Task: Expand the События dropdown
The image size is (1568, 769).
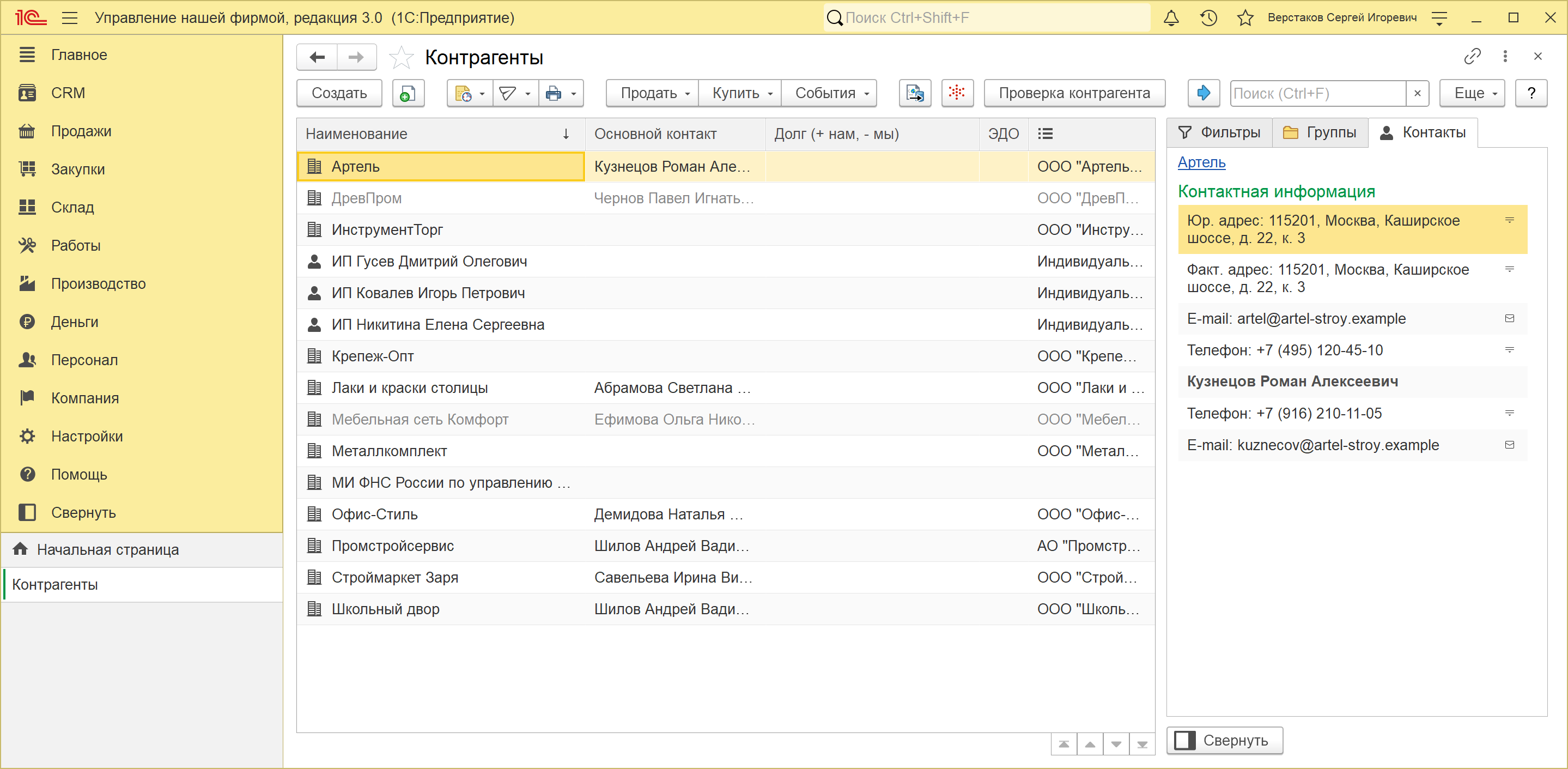Action: click(x=829, y=93)
